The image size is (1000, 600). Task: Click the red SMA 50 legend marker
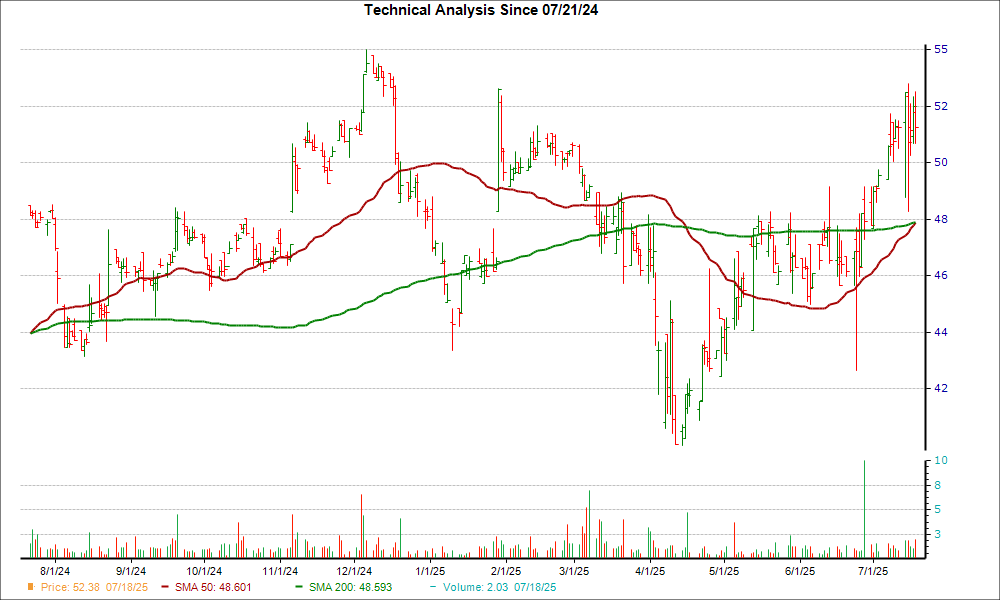point(166,587)
